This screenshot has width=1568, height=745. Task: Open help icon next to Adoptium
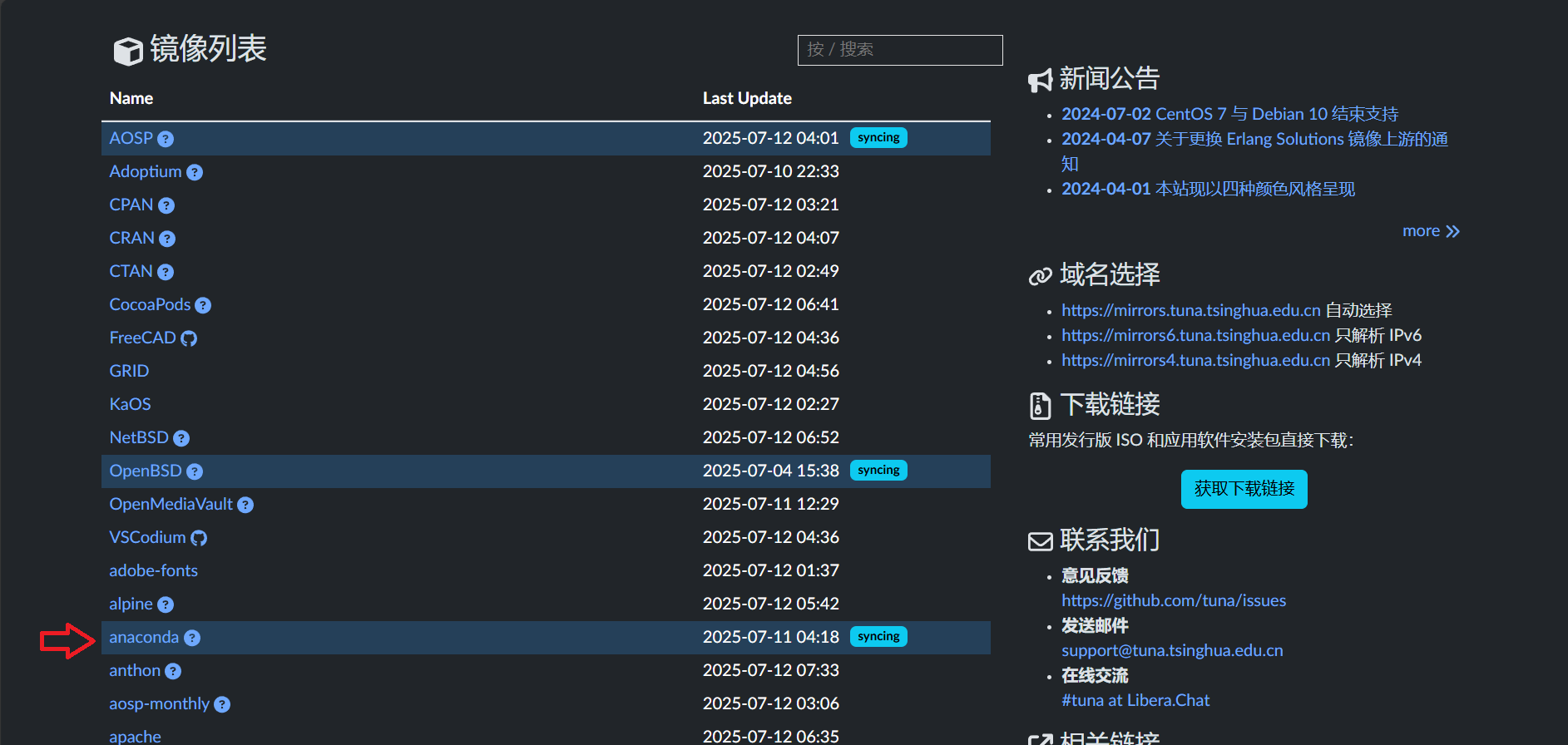pyautogui.click(x=195, y=172)
